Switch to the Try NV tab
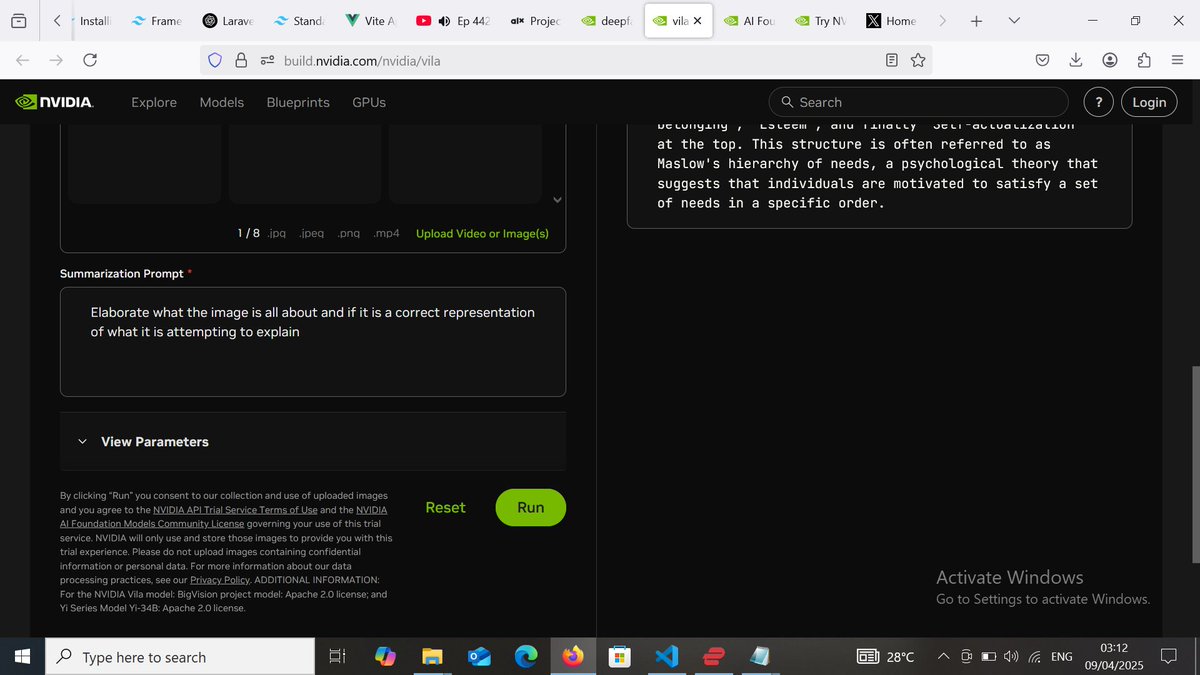This screenshot has height=675, width=1200. click(822, 20)
